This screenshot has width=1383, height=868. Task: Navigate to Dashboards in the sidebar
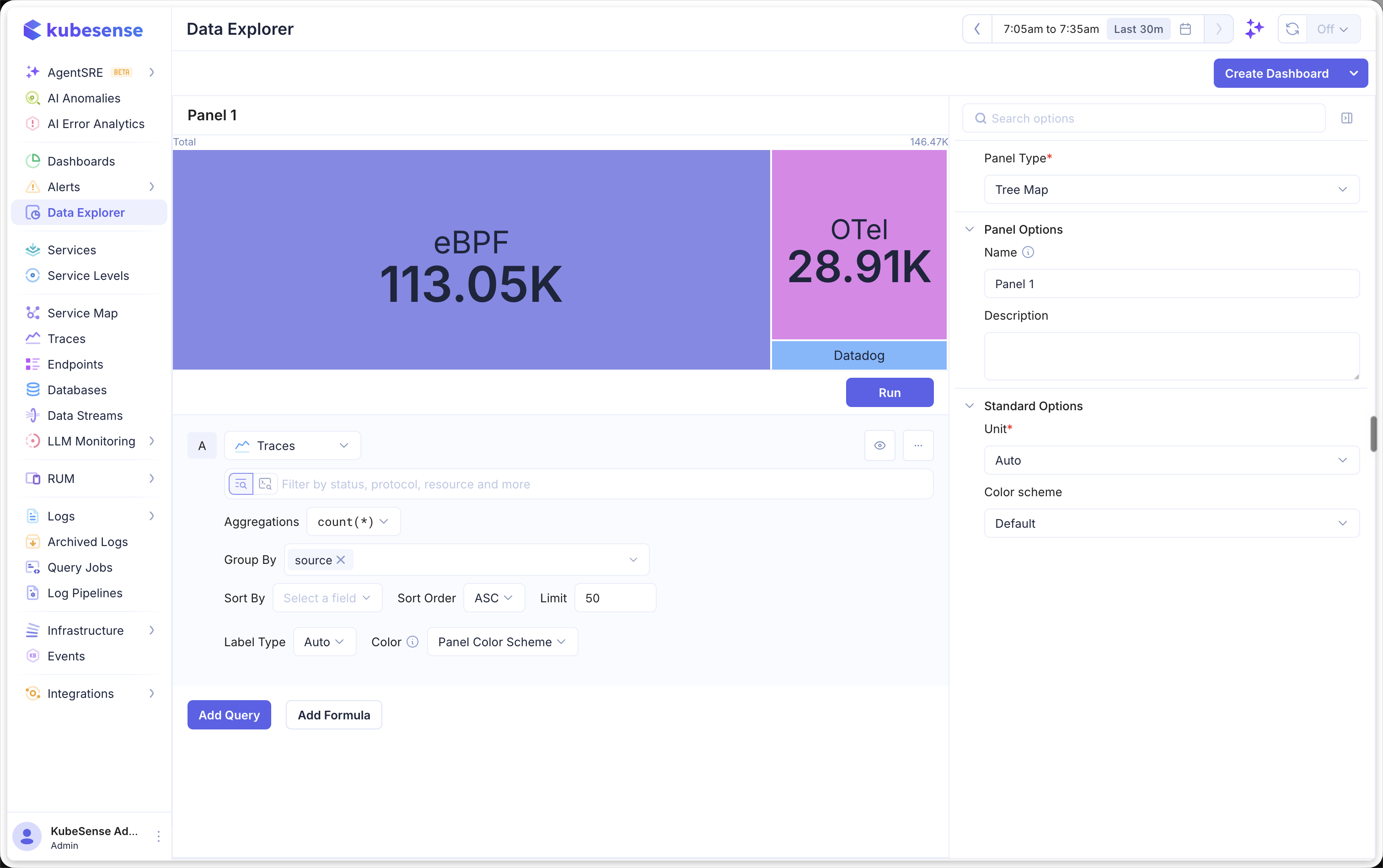[81, 161]
